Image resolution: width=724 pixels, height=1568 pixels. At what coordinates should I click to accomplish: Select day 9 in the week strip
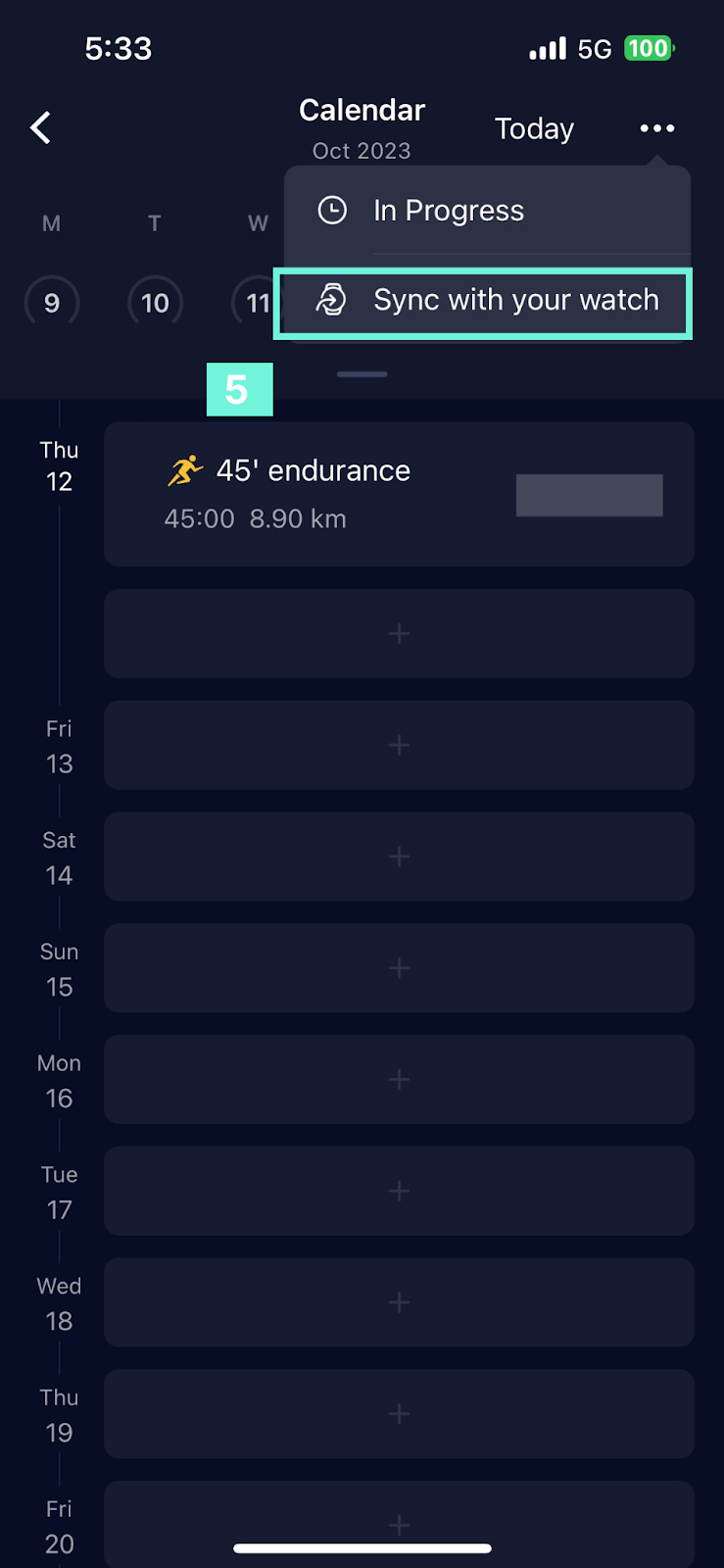[x=52, y=303]
